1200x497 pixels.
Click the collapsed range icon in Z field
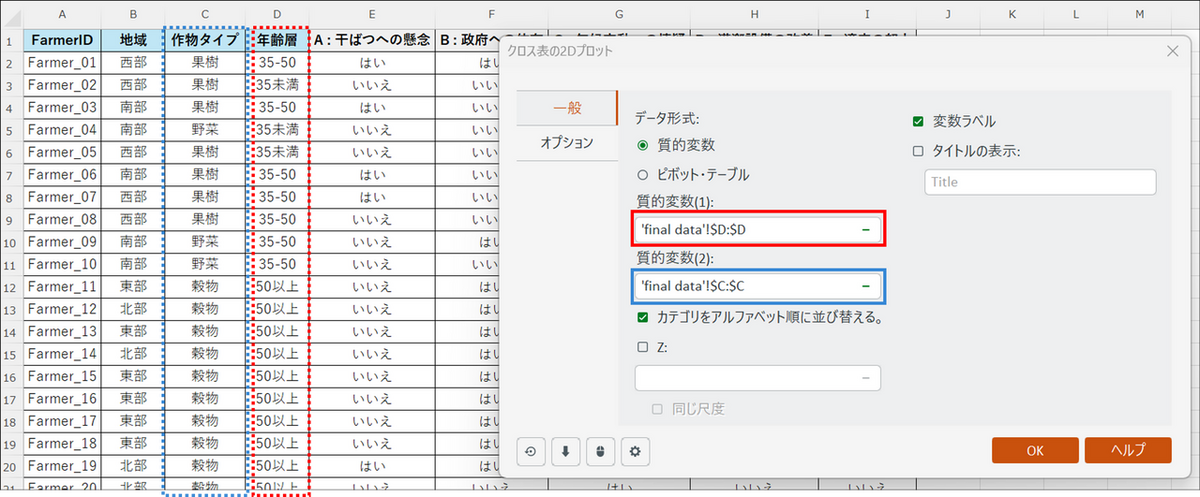click(x=866, y=377)
